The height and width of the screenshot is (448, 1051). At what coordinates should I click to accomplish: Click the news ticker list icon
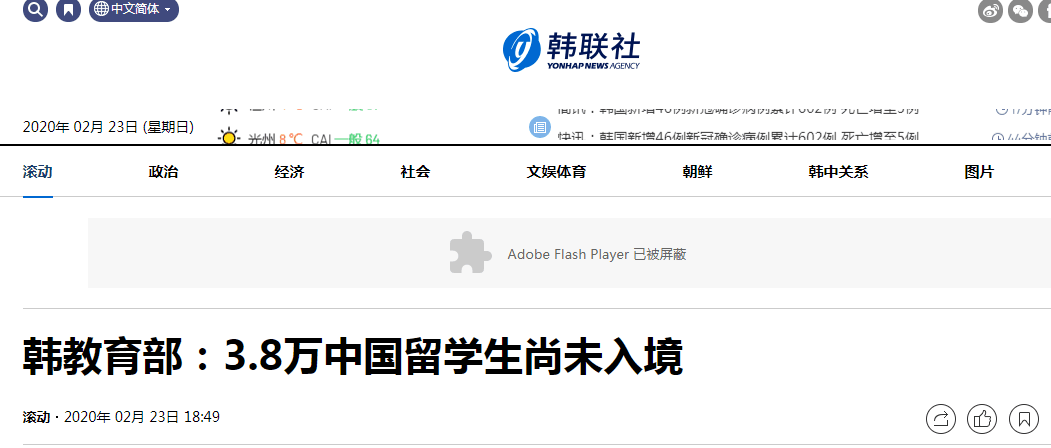pyautogui.click(x=540, y=127)
